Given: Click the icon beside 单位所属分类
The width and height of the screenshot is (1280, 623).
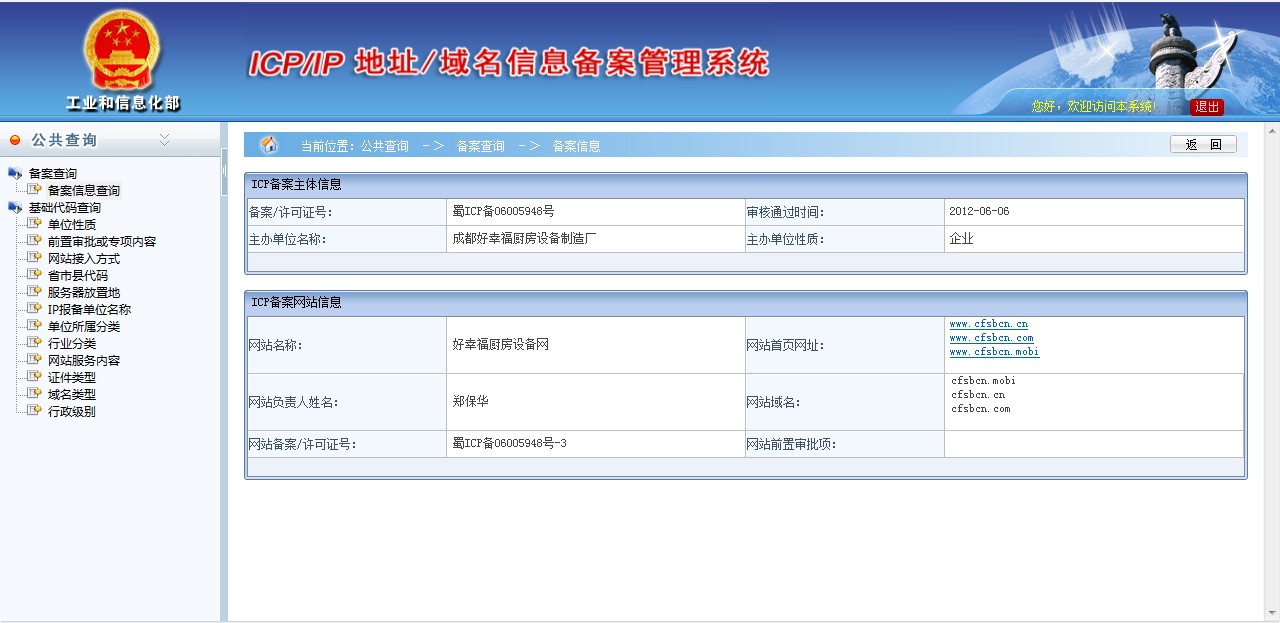Looking at the screenshot, I should (x=35, y=326).
